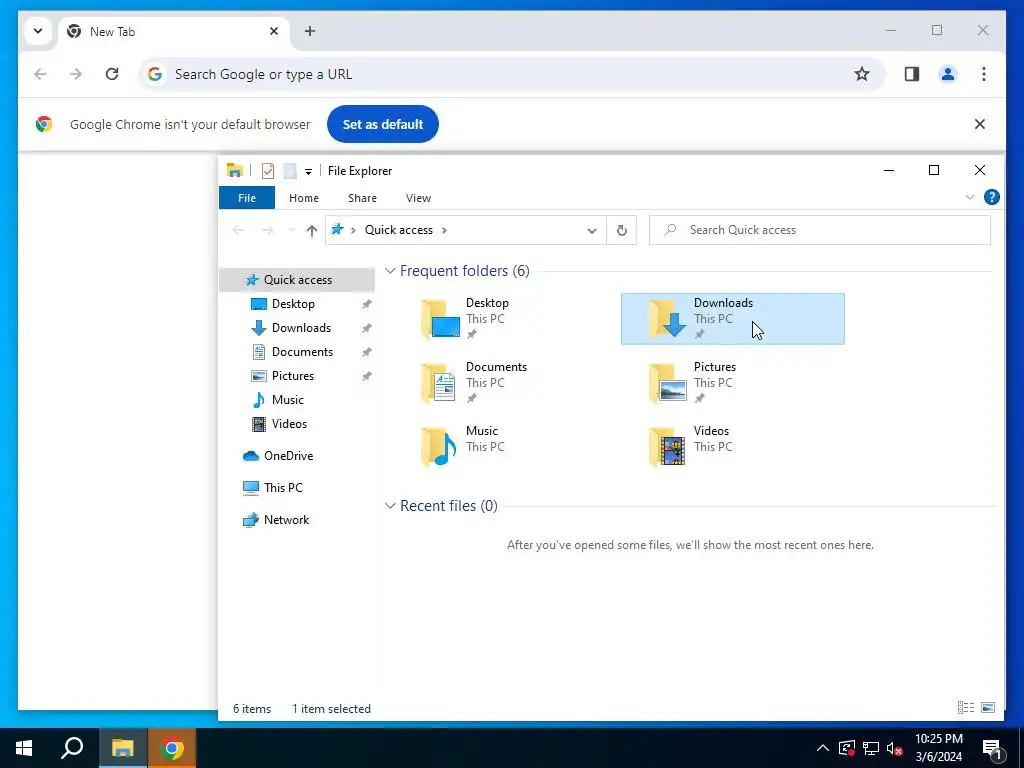This screenshot has width=1024, height=768.
Task: Open Chrome three-dot menu
Action: pyautogui.click(x=984, y=74)
